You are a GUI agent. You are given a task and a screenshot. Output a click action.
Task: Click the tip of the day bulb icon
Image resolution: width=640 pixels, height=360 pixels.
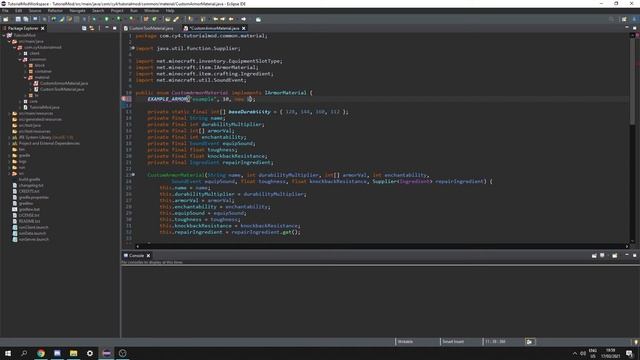coord(636,342)
